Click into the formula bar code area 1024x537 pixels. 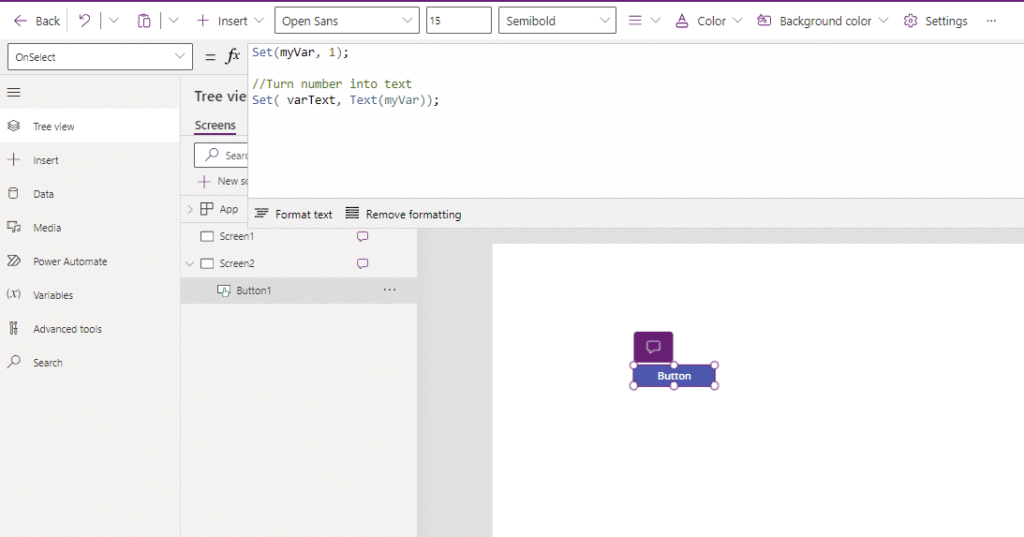[x=635, y=121]
